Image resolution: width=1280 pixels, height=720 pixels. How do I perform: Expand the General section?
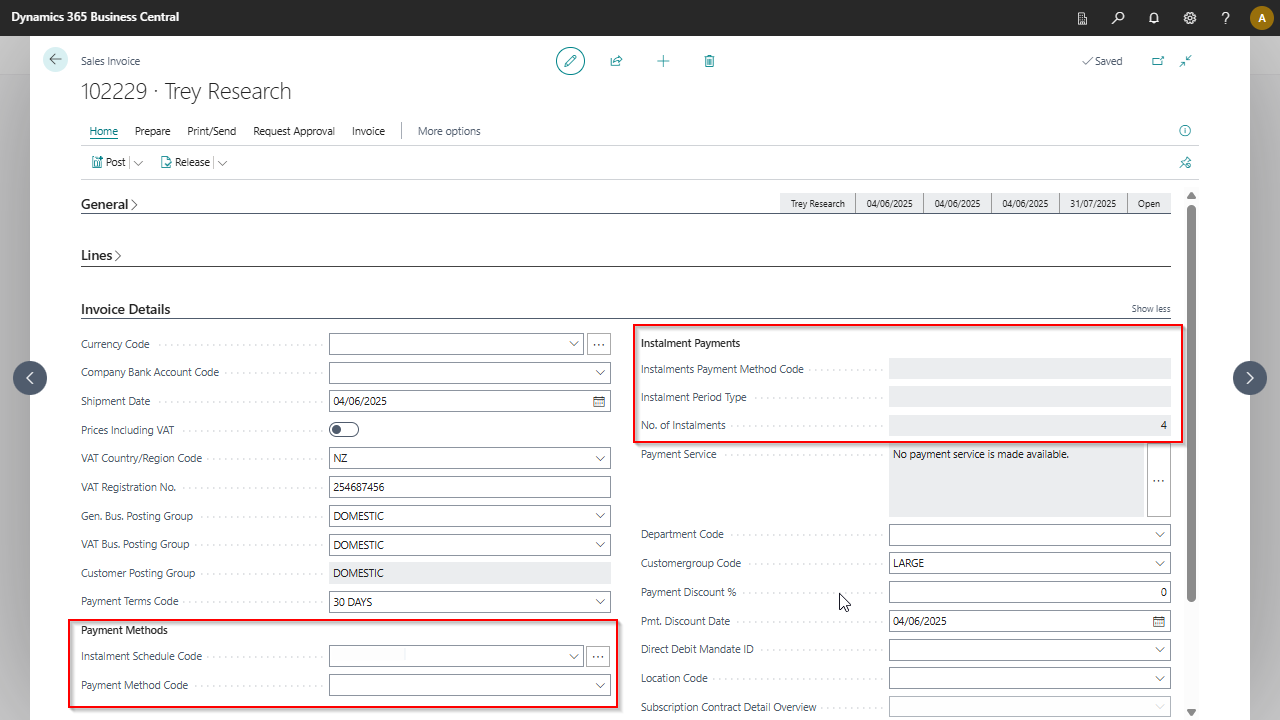click(109, 204)
